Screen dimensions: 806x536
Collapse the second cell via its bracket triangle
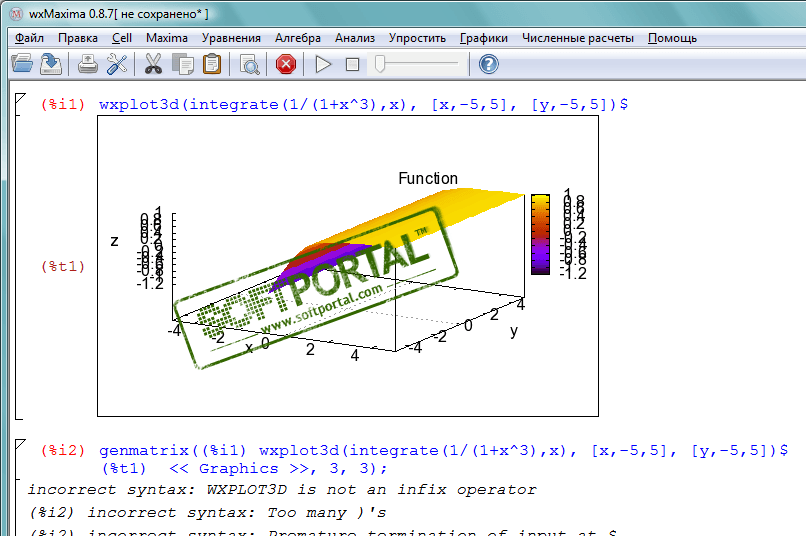(20, 444)
